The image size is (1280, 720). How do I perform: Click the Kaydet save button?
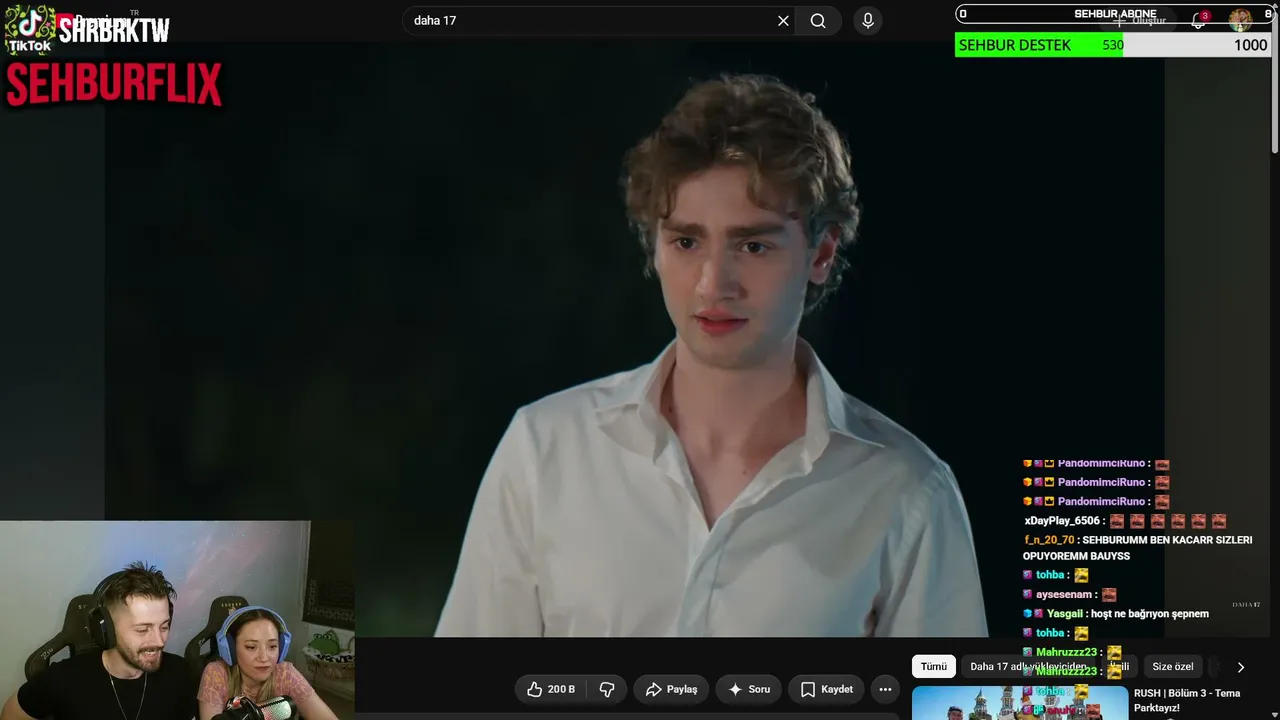click(826, 689)
